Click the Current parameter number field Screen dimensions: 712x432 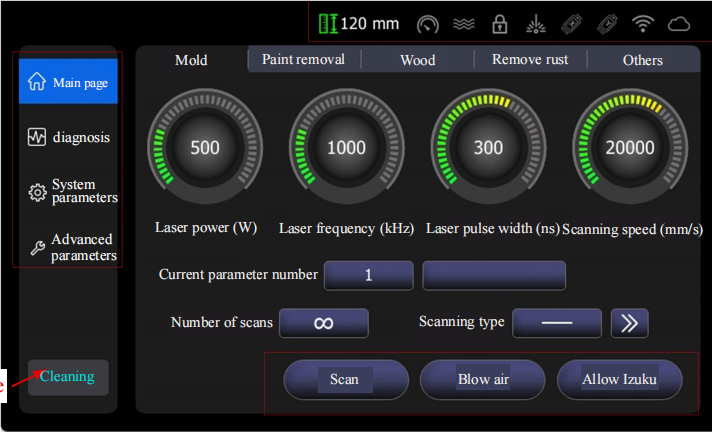click(368, 275)
